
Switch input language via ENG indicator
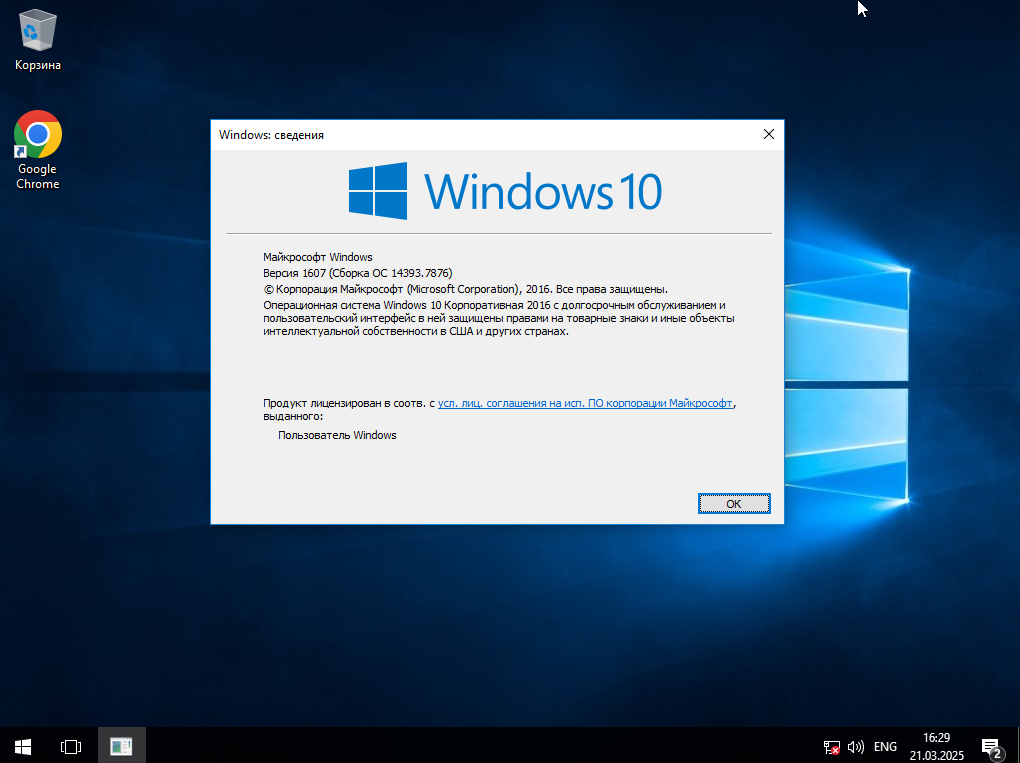pos(885,747)
